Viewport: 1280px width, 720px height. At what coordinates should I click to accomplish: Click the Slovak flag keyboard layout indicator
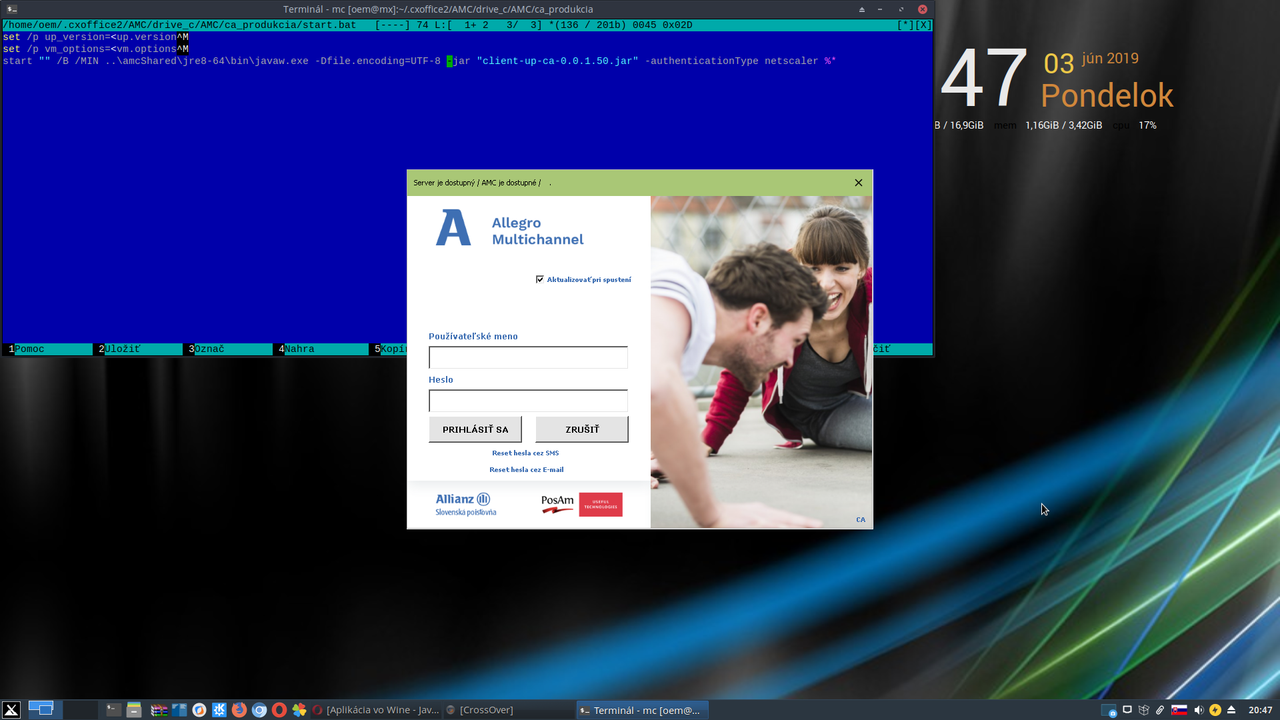click(1179, 710)
